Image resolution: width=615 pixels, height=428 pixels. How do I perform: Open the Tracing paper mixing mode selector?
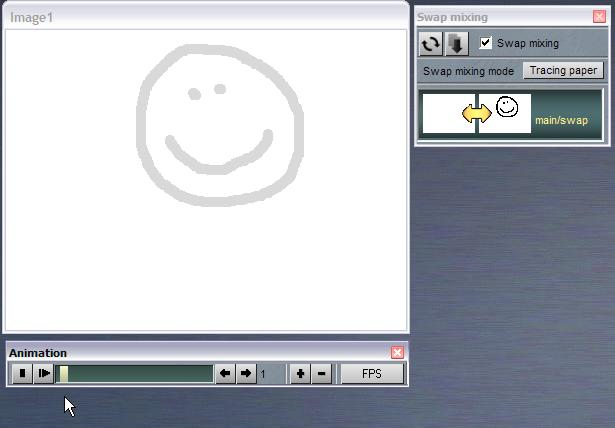point(563,71)
